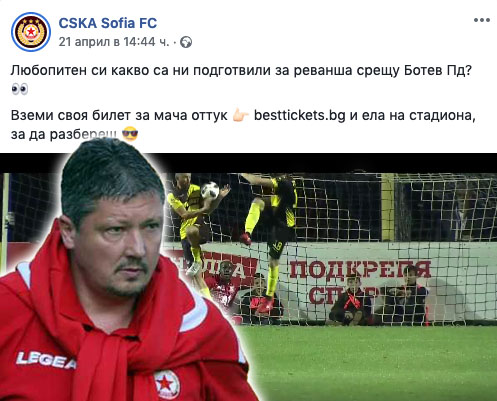
Task: Open the CSKA Sofia FC profile picture
Action: (x=31, y=32)
